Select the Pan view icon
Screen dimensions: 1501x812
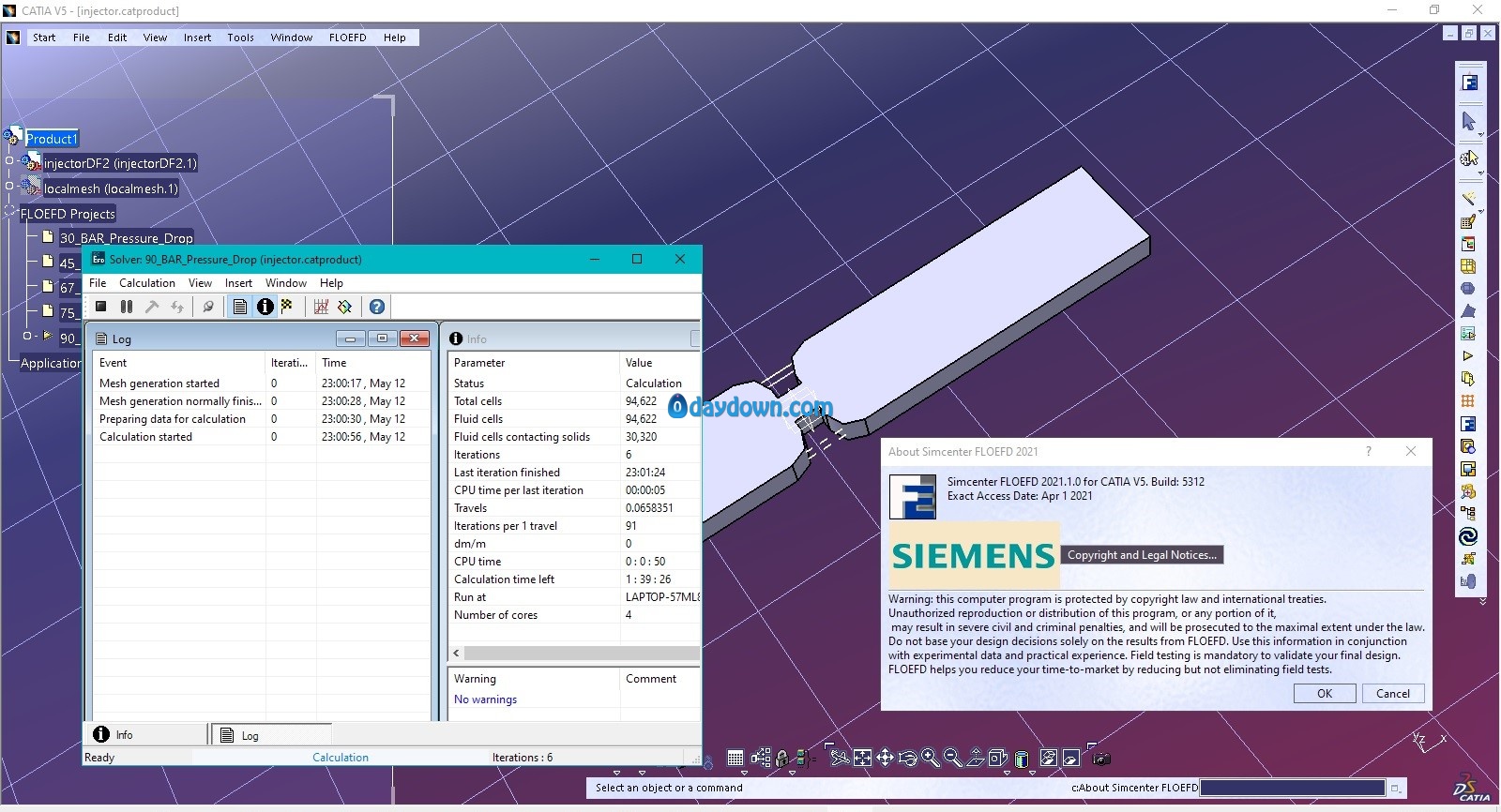885,758
